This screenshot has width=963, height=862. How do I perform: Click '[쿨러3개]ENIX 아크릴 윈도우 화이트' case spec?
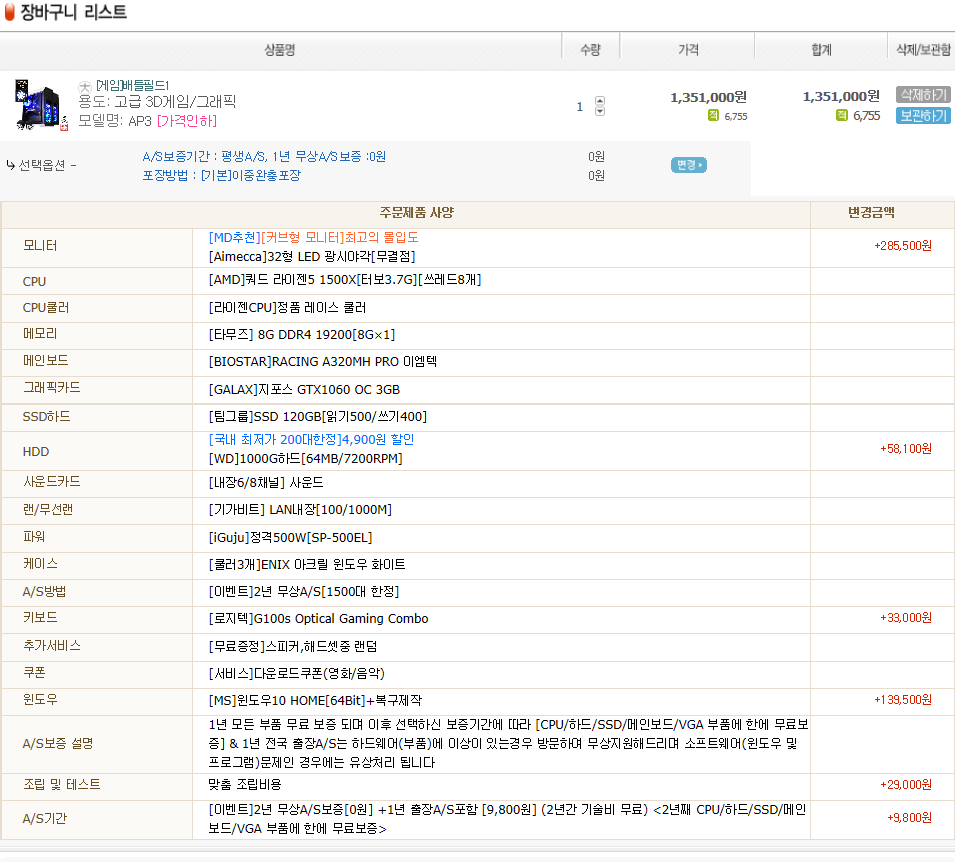307,565
